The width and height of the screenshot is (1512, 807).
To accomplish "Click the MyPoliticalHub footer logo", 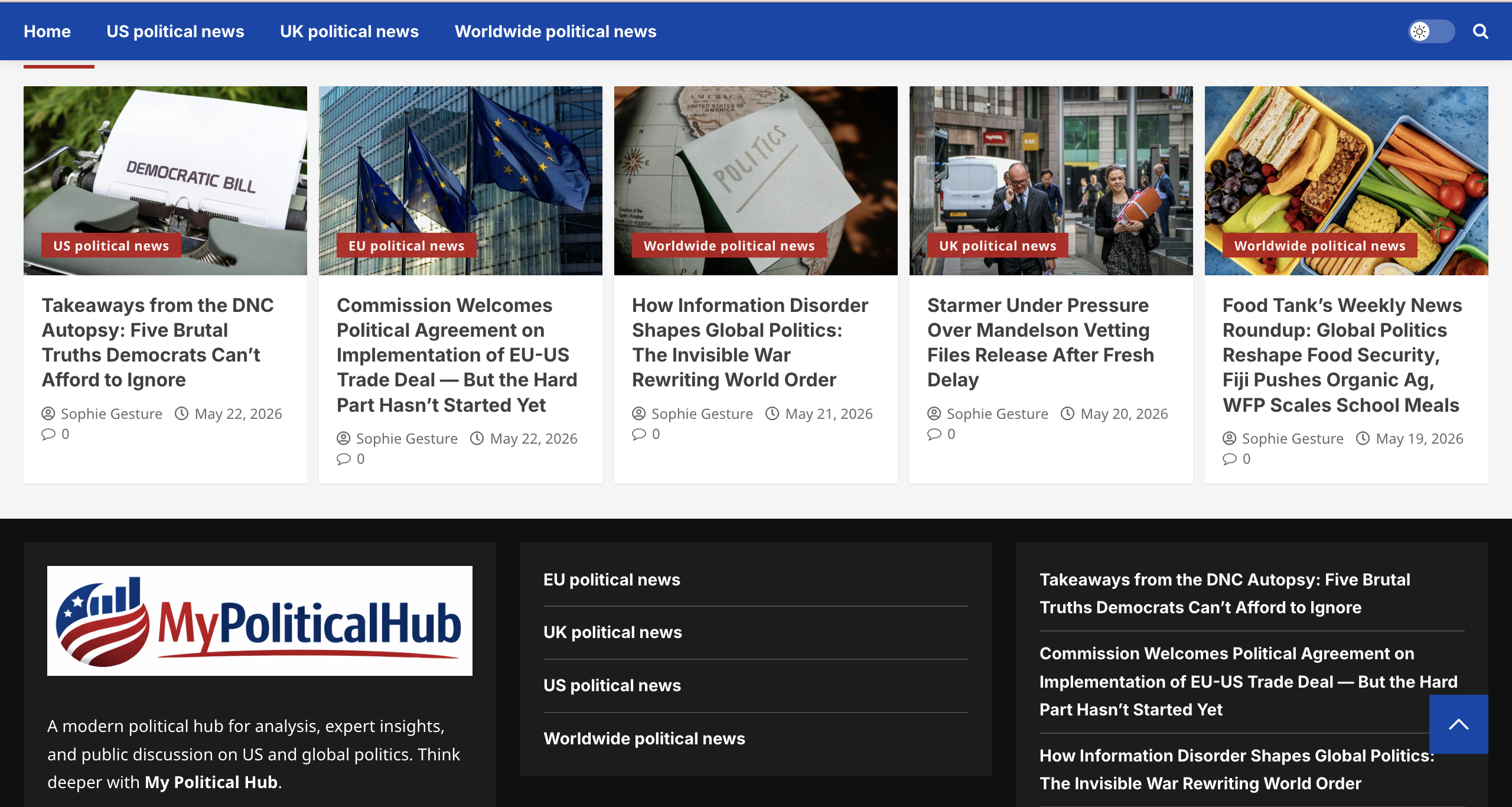I will (260, 621).
